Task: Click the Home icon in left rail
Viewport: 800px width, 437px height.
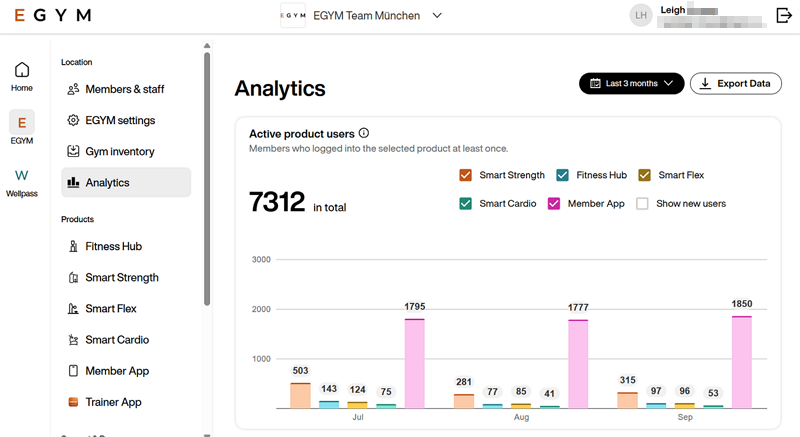Action: 22,70
